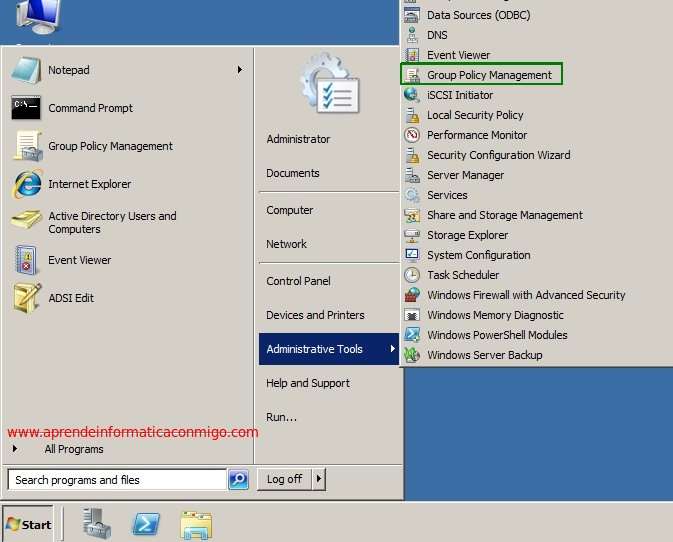This screenshot has height=542, width=673.
Task: Select "Task Scheduler" label in submenu
Action: pyautogui.click(x=463, y=275)
